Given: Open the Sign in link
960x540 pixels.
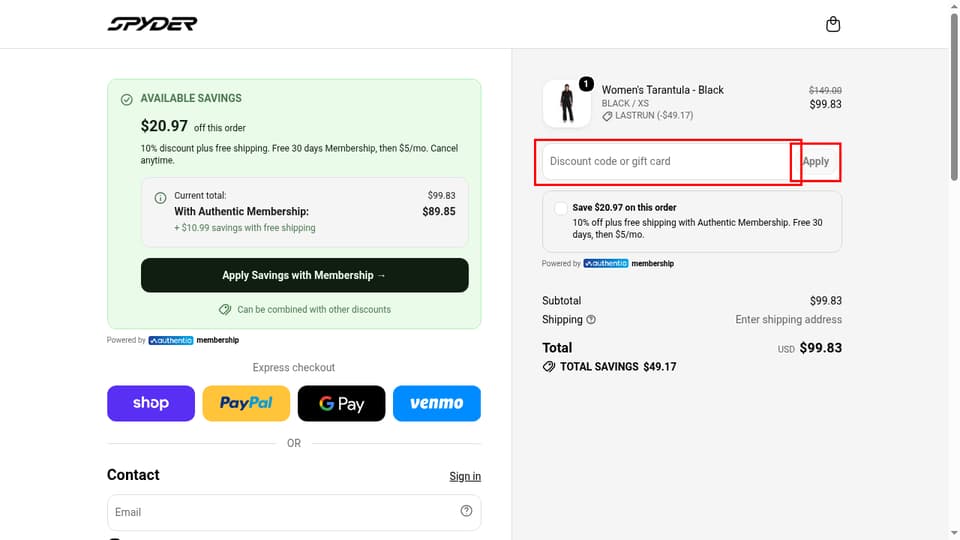Looking at the screenshot, I should [x=465, y=476].
